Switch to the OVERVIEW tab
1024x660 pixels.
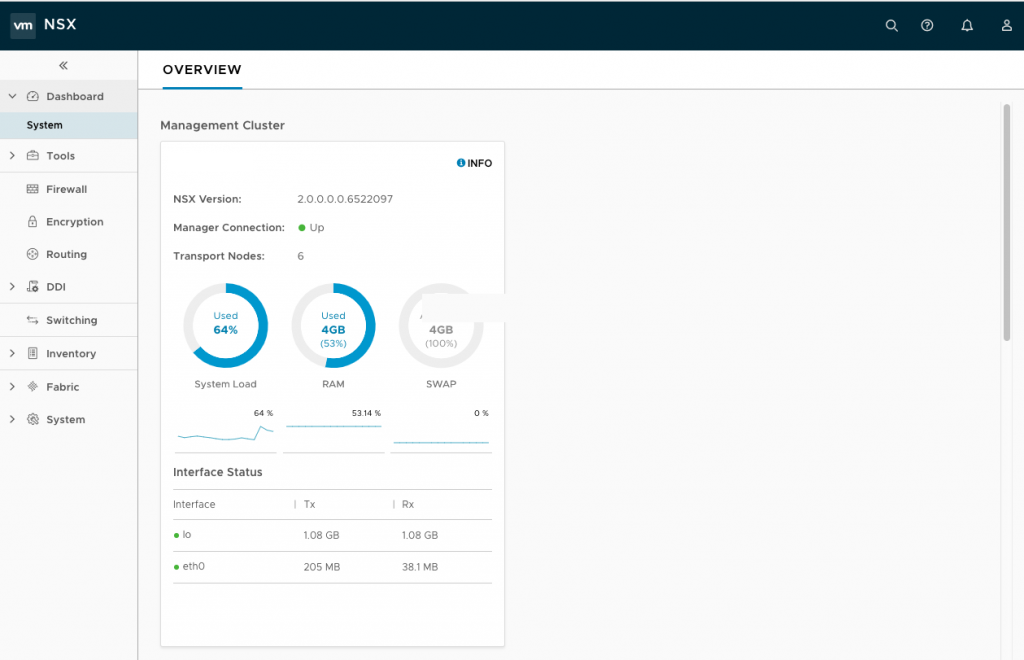tap(202, 70)
